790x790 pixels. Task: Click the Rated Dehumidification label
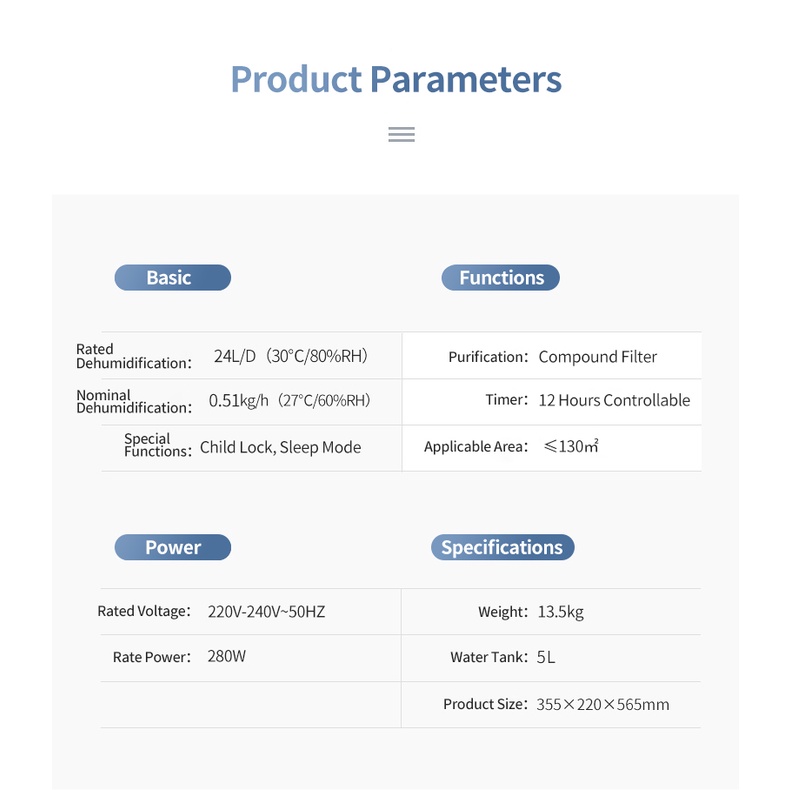[x=134, y=356]
